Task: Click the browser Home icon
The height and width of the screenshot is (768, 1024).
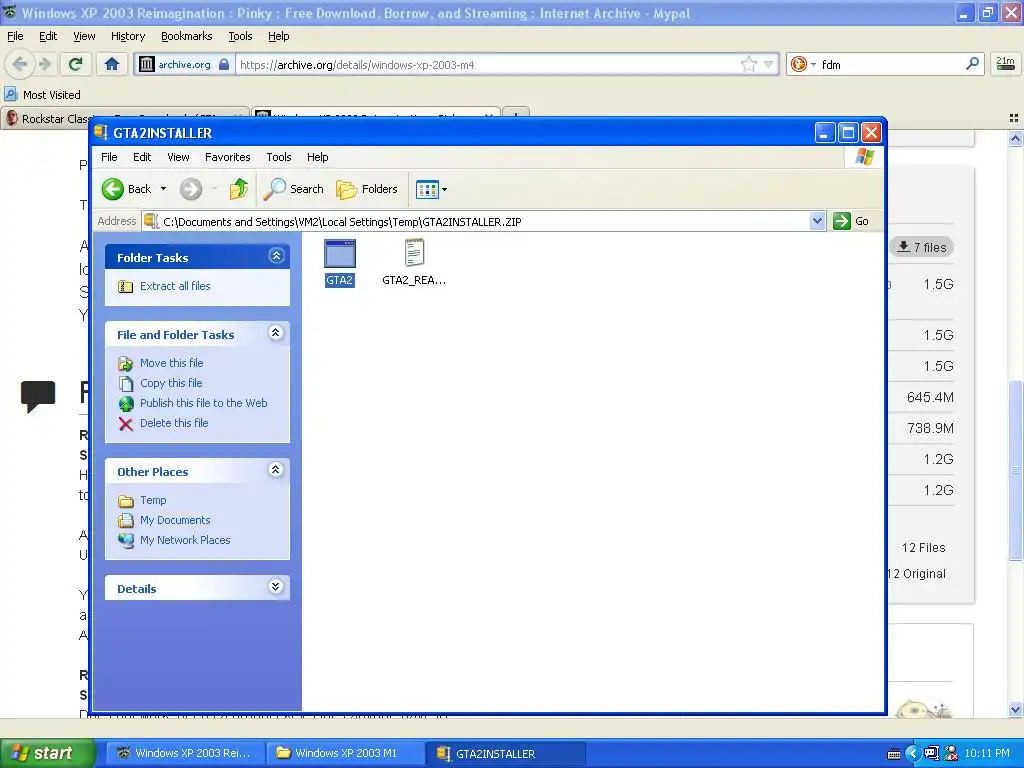Action: (112, 64)
